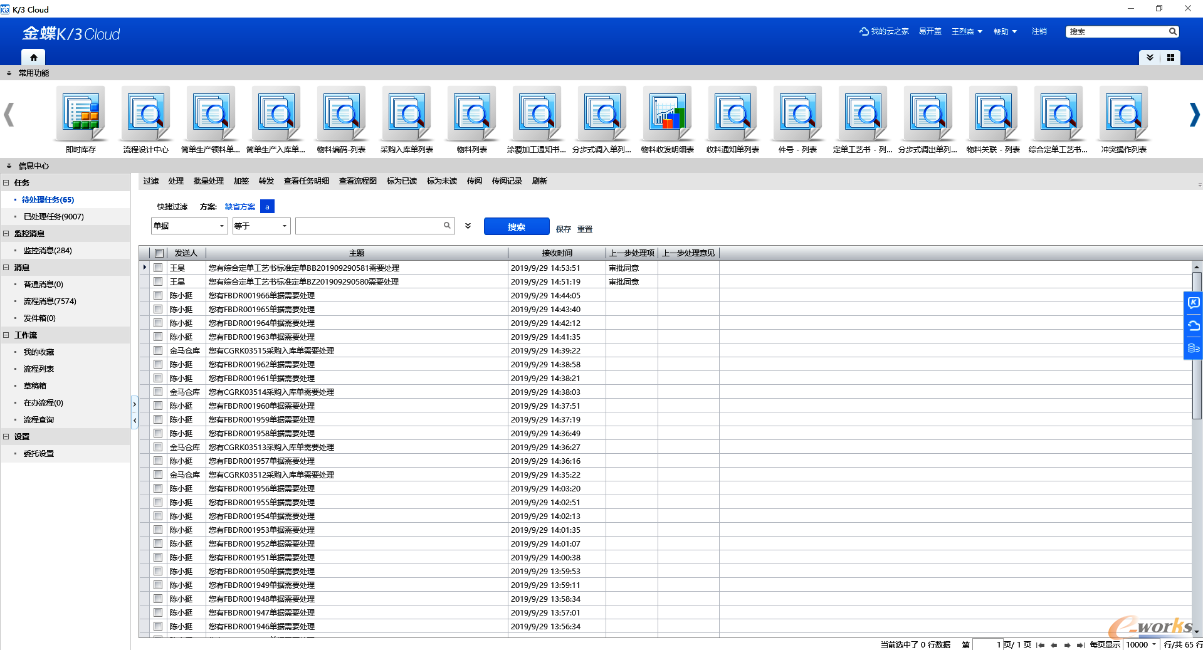This screenshot has height=650, width=1203.
Task: Open the 件号-列表 shortcut icon
Action: tap(798, 113)
